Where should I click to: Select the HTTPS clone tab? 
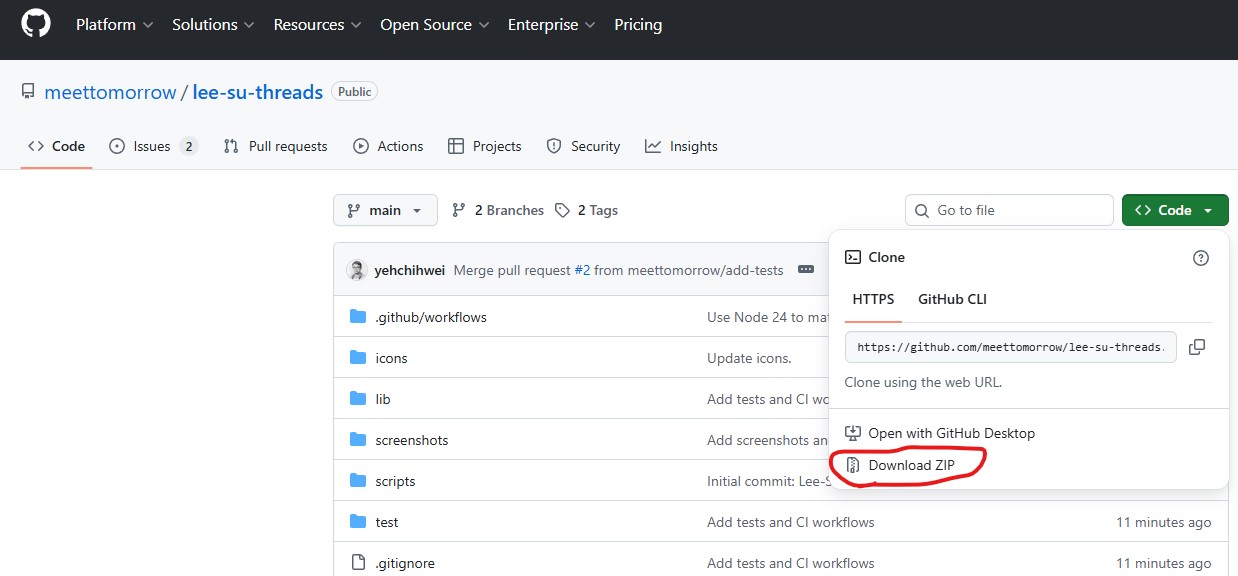point(873,299)
